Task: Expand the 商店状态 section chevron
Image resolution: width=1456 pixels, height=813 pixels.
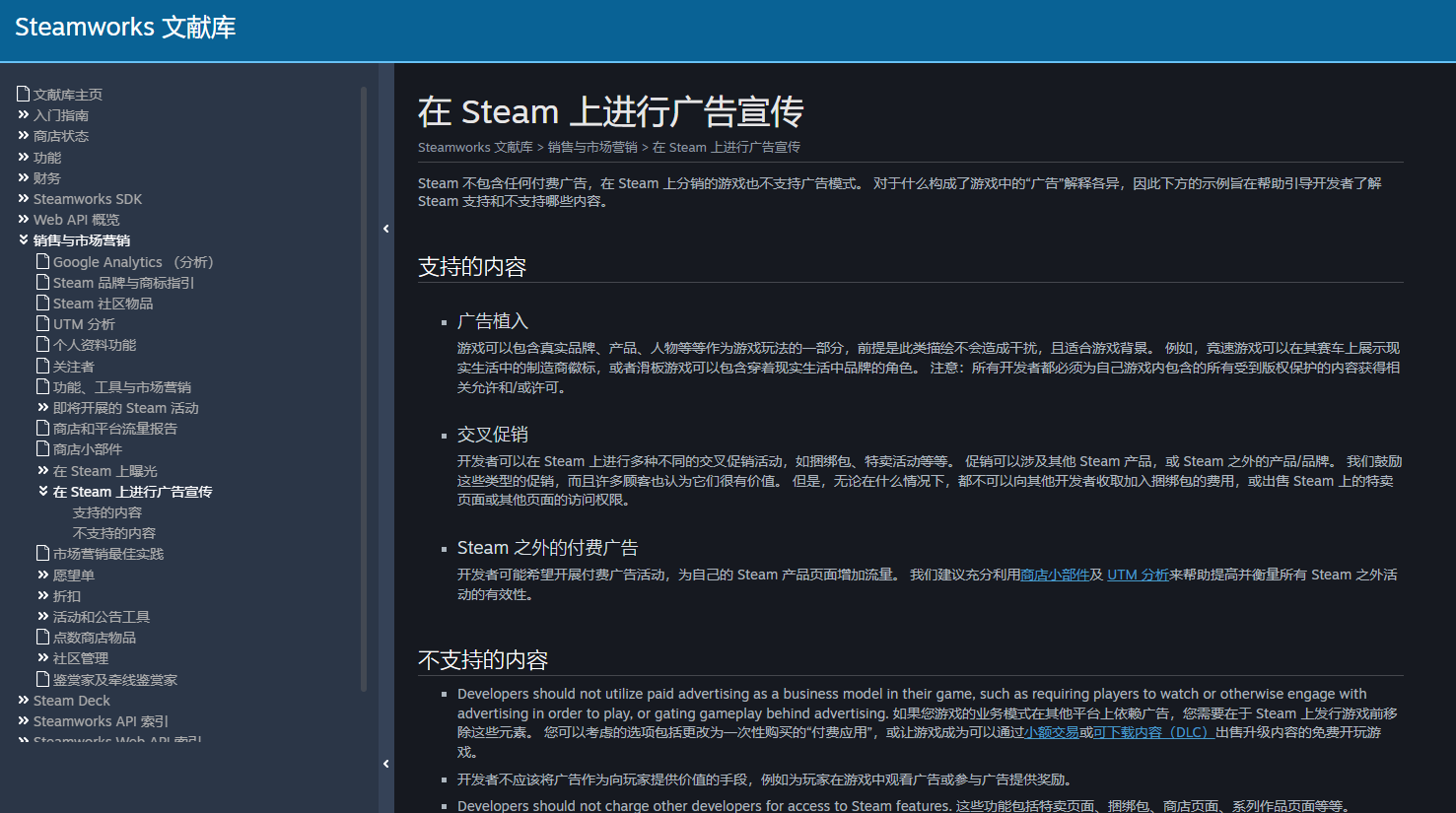Action: tap(24, 136)
